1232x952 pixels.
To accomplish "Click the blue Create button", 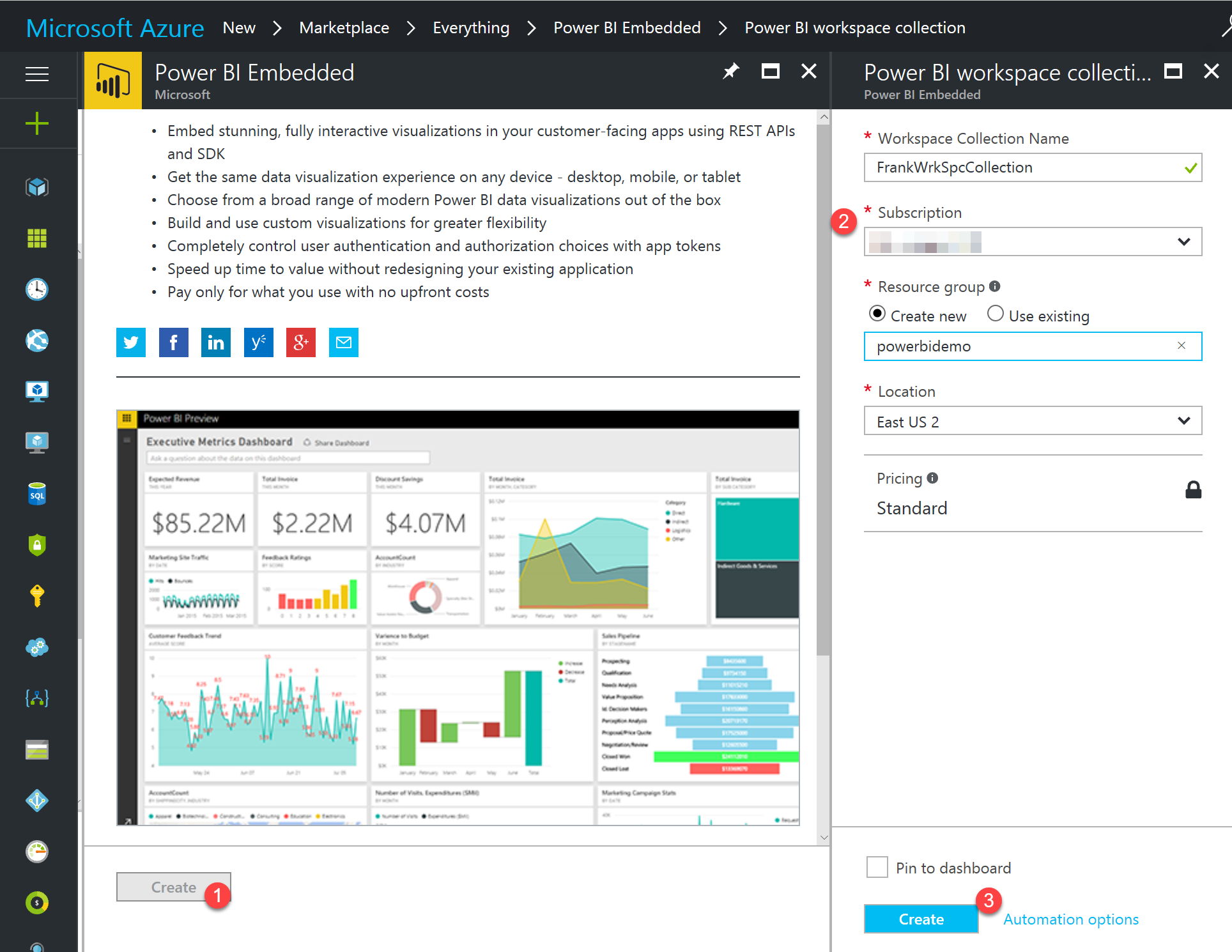I will (x=921, y=919).
